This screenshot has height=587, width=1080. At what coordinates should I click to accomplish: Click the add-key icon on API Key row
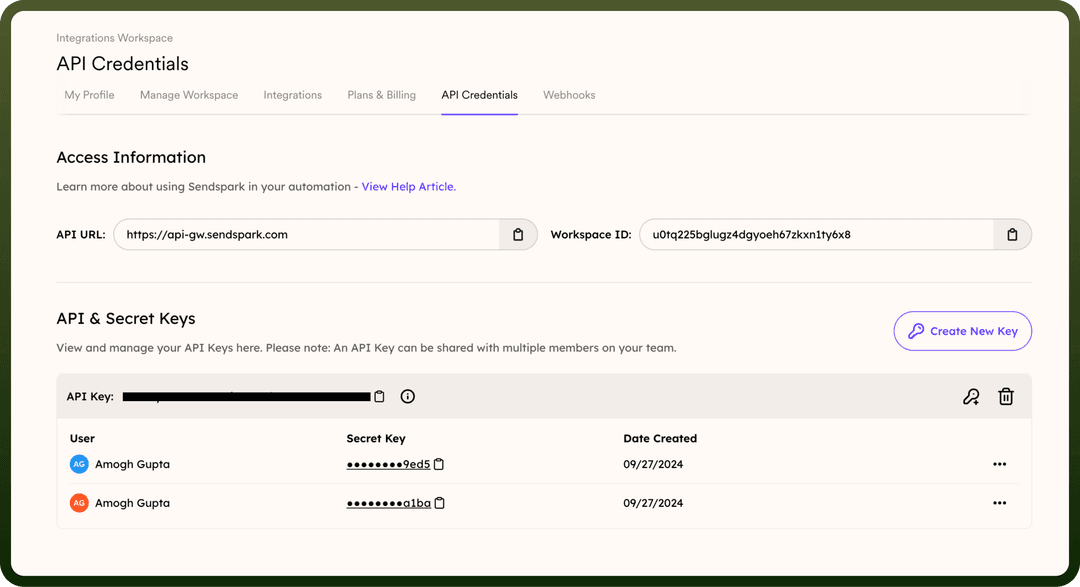coord(971,396)
